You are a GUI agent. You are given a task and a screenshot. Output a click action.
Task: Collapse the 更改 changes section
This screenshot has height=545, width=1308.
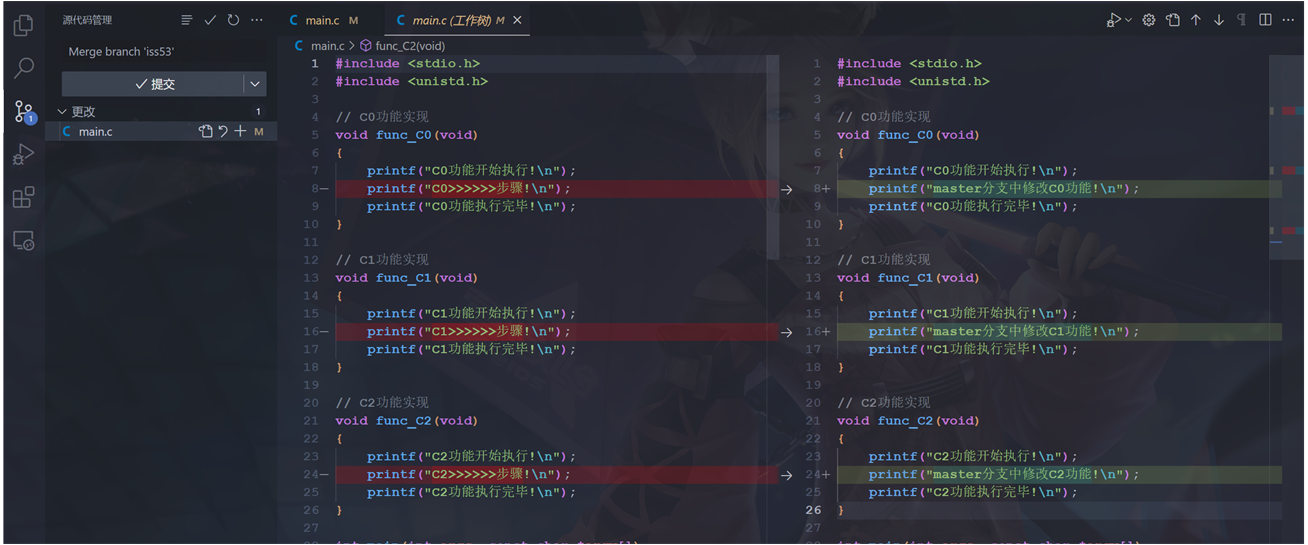pyautogui.click(x=63, y=112)
